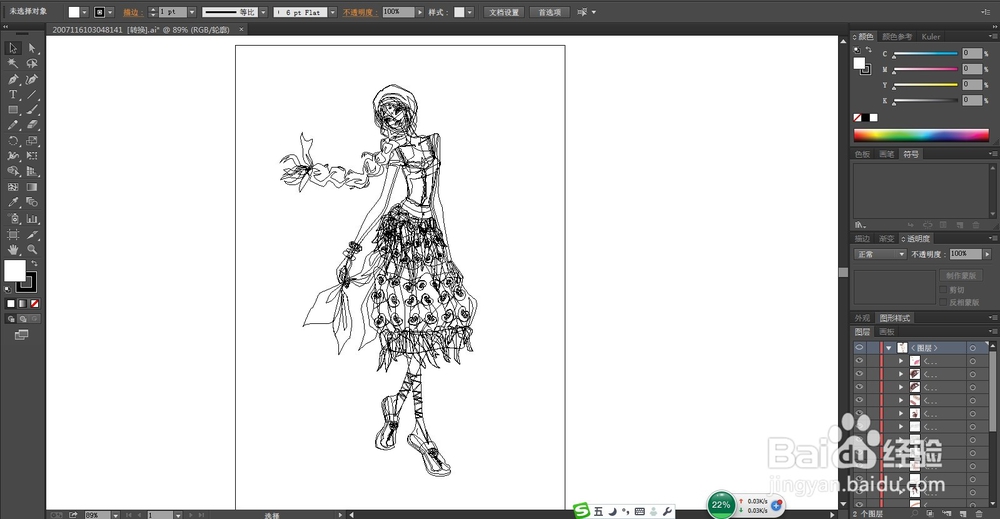Image resolution: width=1000 pixels, height=519 pixels.
Task: Select the Paintbrush tool
Action: [32, 110]
